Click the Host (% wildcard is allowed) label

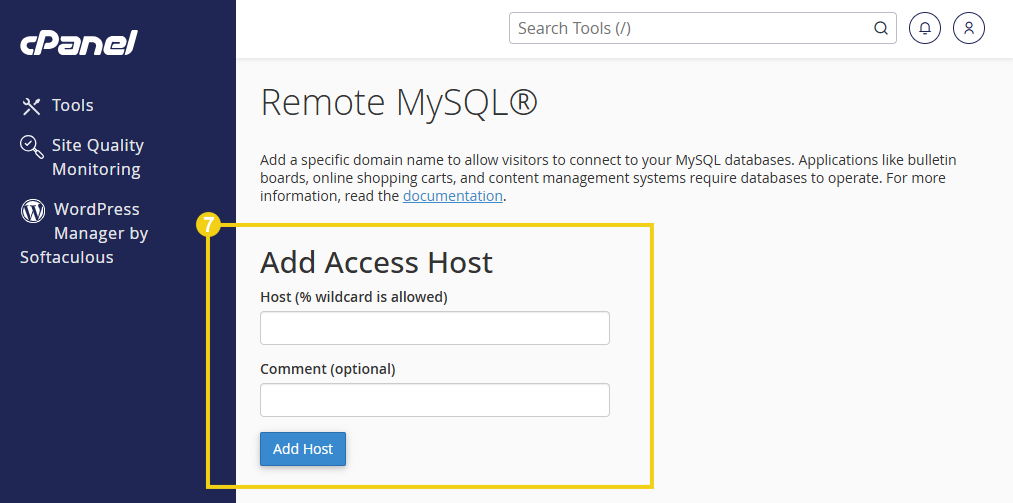pyautogui.click(x=354, y=297)
